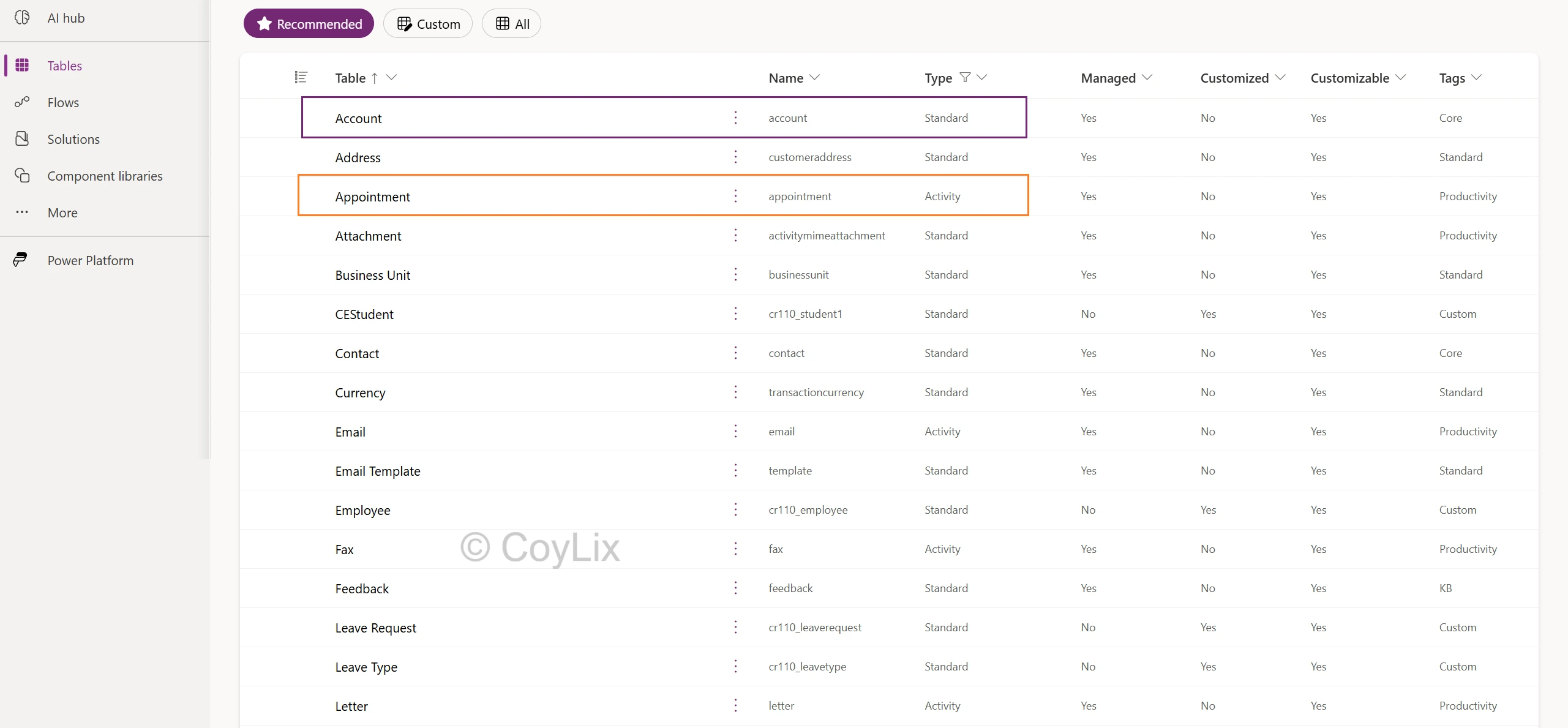Open the Account table
Image resolution: width=1568 pixels, height=728 pixels.
point(358,118)
